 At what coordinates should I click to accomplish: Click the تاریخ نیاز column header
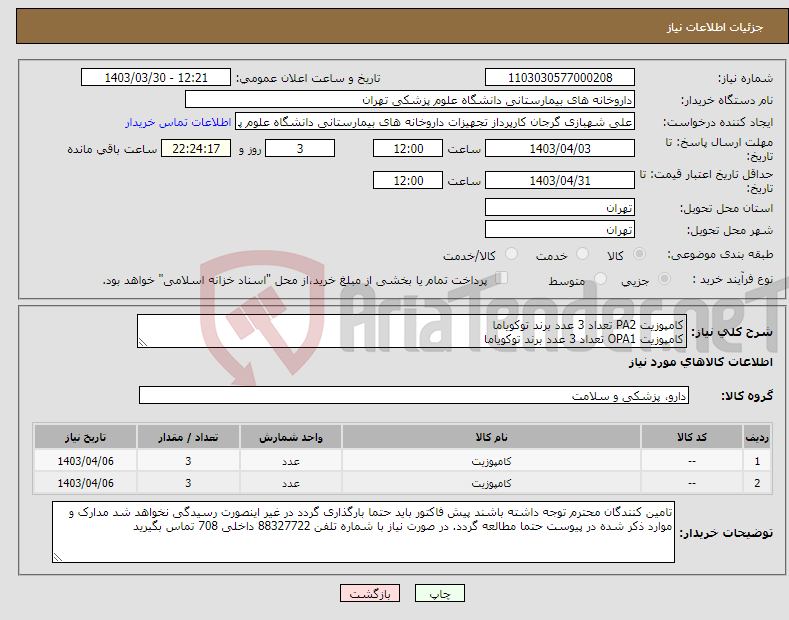86,437
